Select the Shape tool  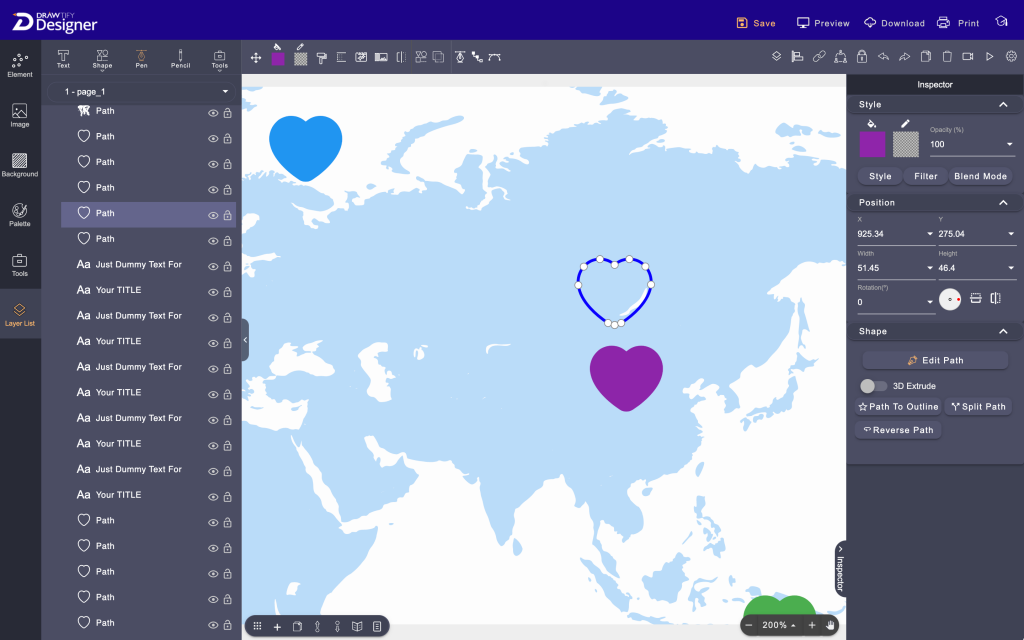pyautogui.click(x=101, y=56)
